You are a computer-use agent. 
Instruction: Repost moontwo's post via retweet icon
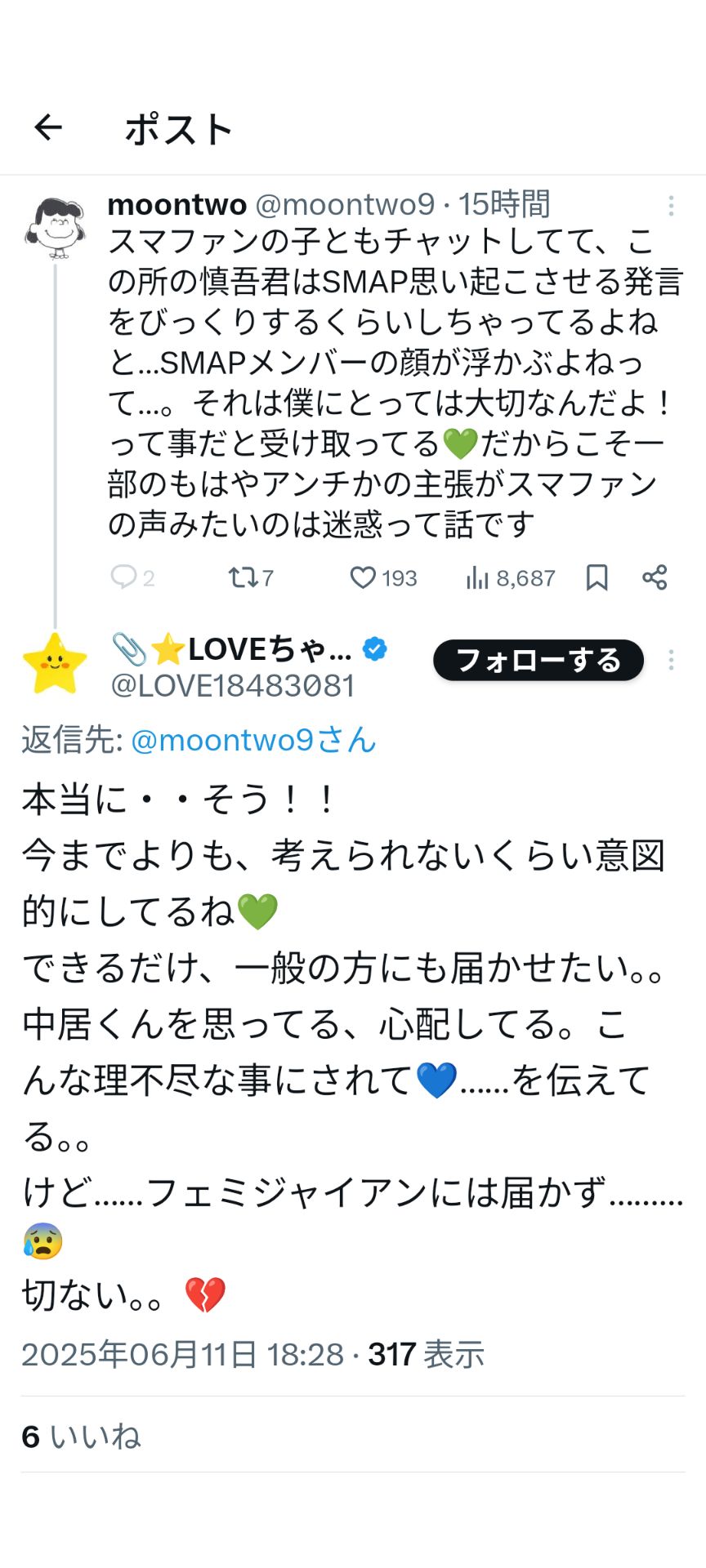point(243,578)
